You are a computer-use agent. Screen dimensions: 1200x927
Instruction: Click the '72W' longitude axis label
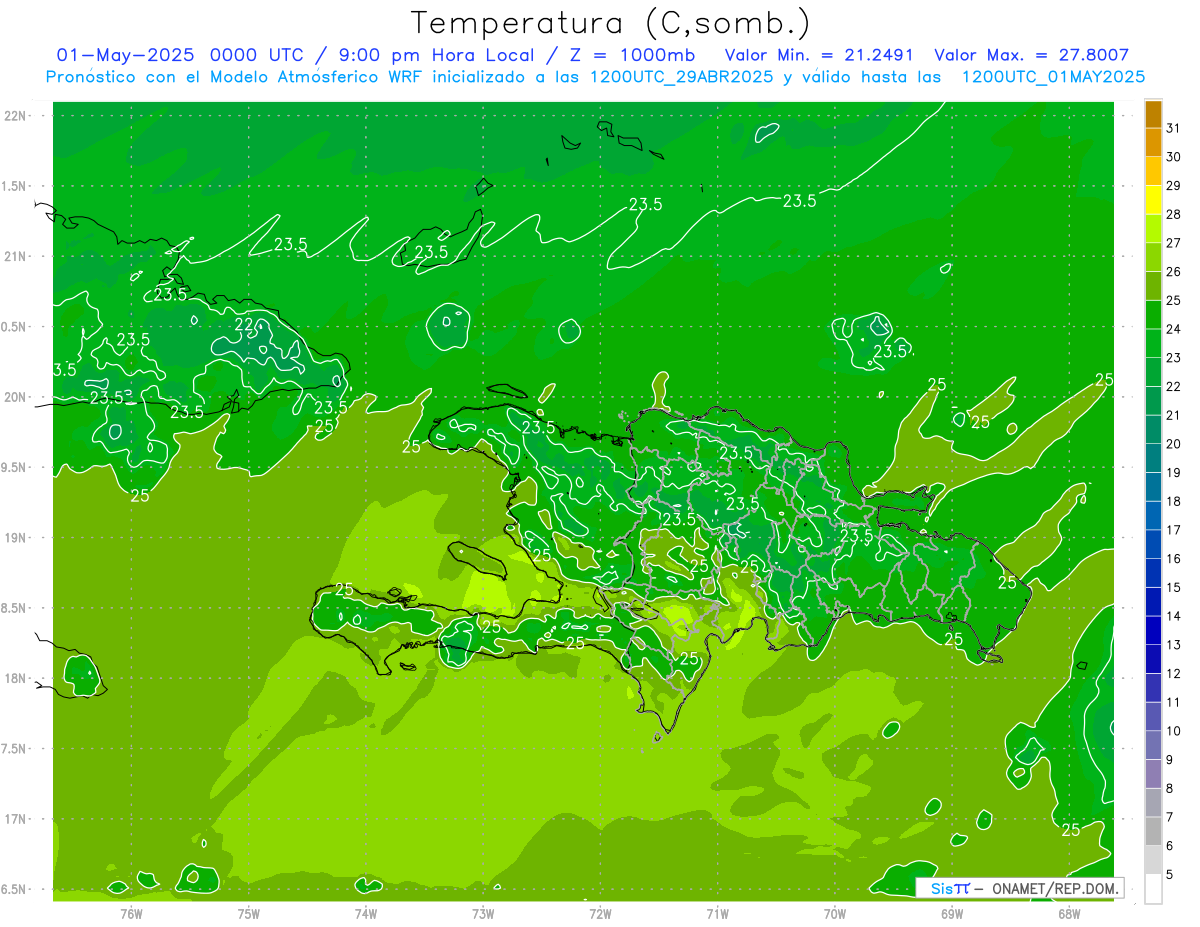pos(600,913)
